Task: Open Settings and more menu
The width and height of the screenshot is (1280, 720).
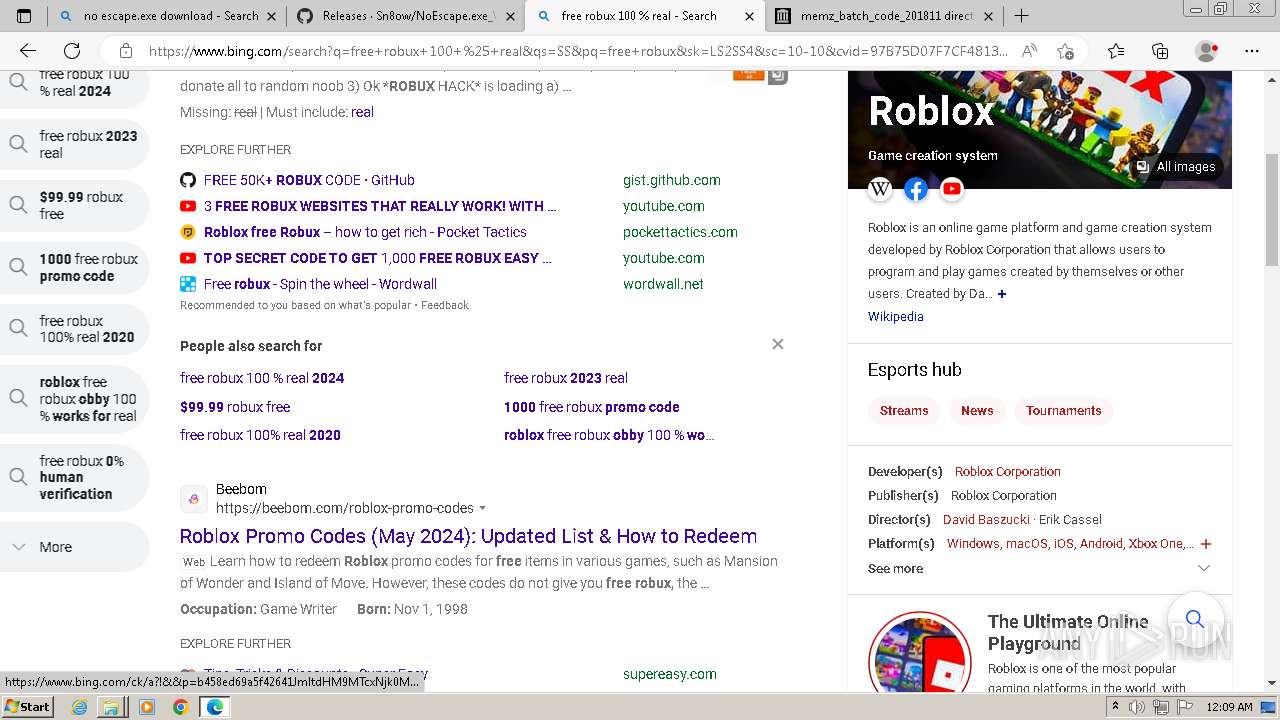Action: [x=1252, y=51]
